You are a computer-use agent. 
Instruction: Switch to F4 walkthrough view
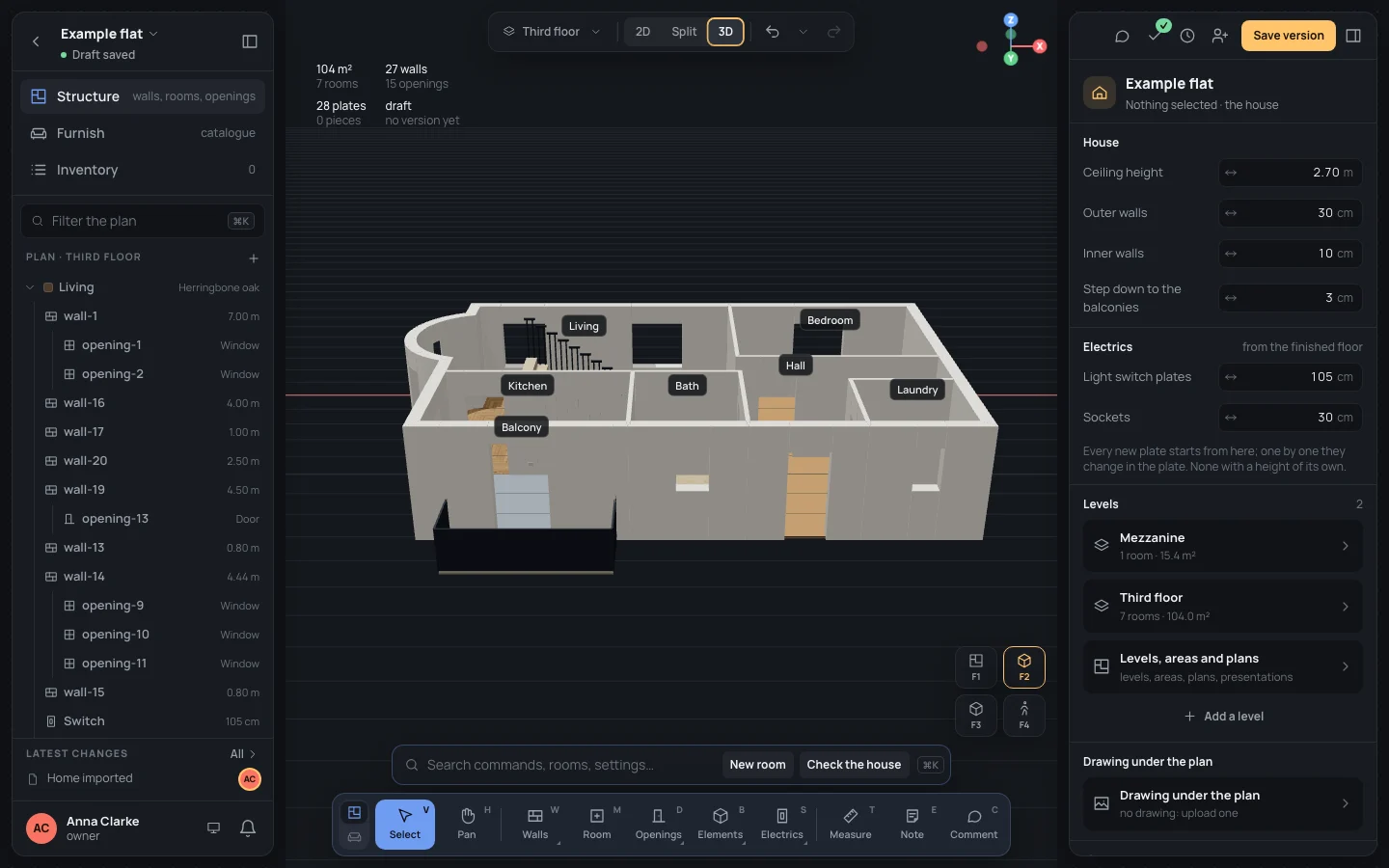click(x=1024, y=715)
